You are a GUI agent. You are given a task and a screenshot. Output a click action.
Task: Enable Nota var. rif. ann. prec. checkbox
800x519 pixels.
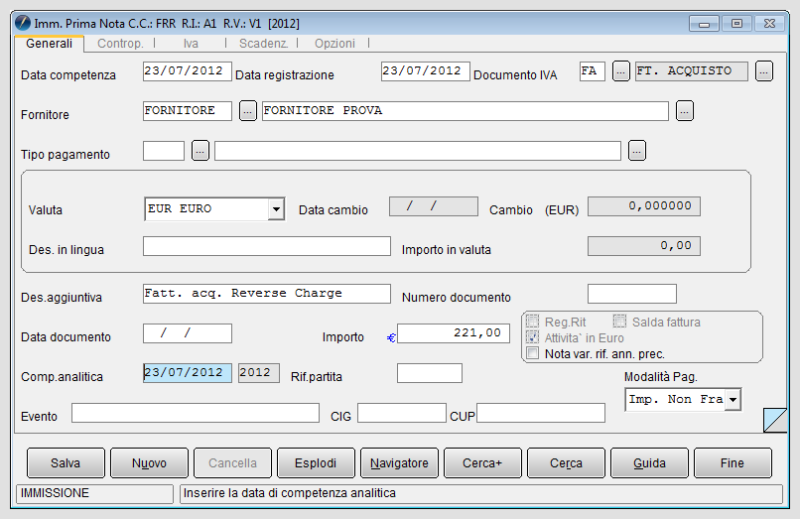[533, 353]
